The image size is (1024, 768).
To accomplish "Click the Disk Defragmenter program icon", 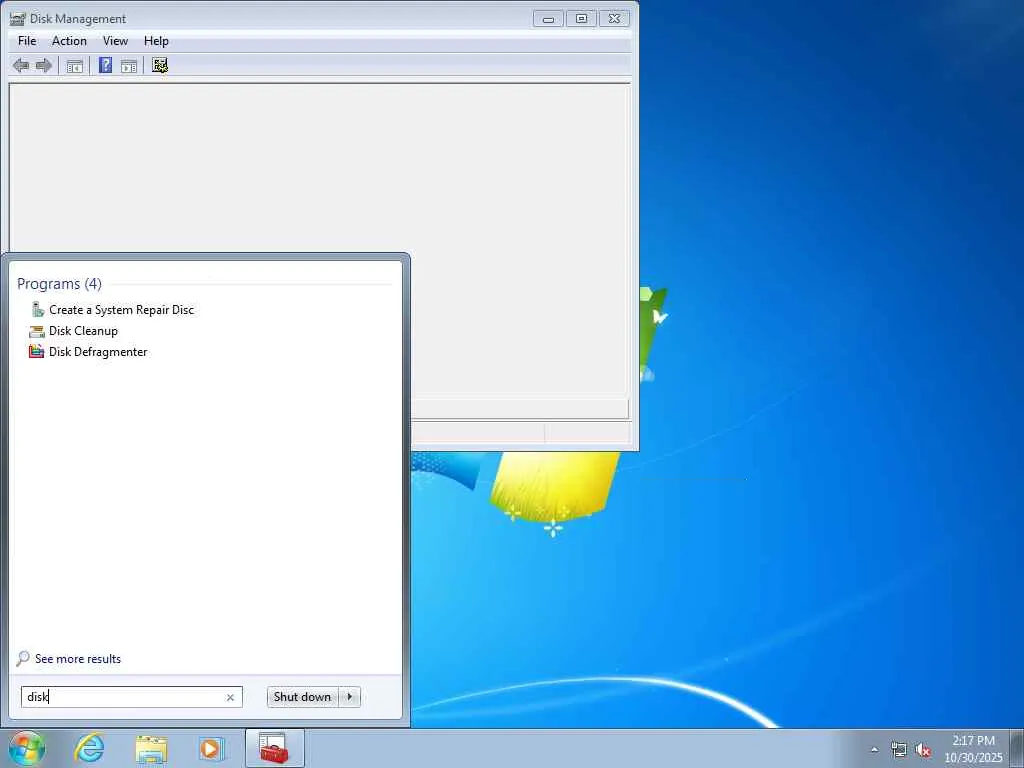I will pos(37,351).
